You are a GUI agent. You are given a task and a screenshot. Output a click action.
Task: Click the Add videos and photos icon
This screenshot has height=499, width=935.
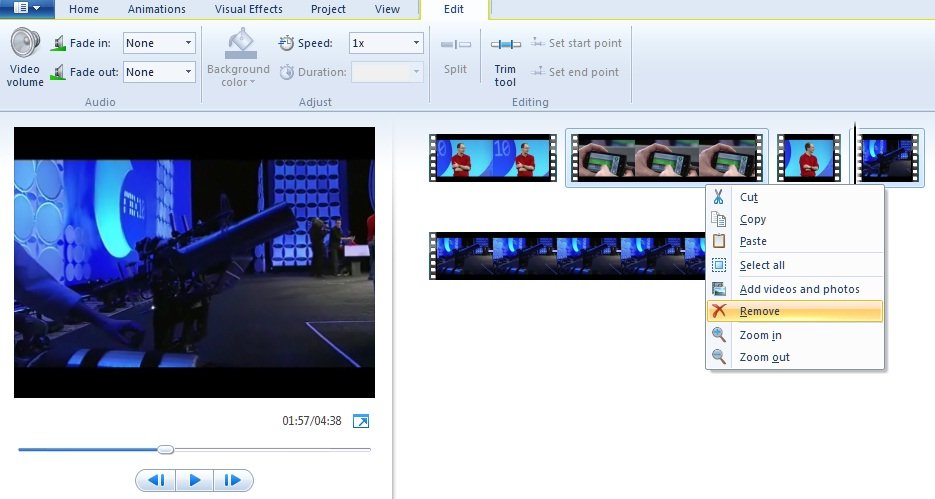pyautogui.click(x=719, y=289)
